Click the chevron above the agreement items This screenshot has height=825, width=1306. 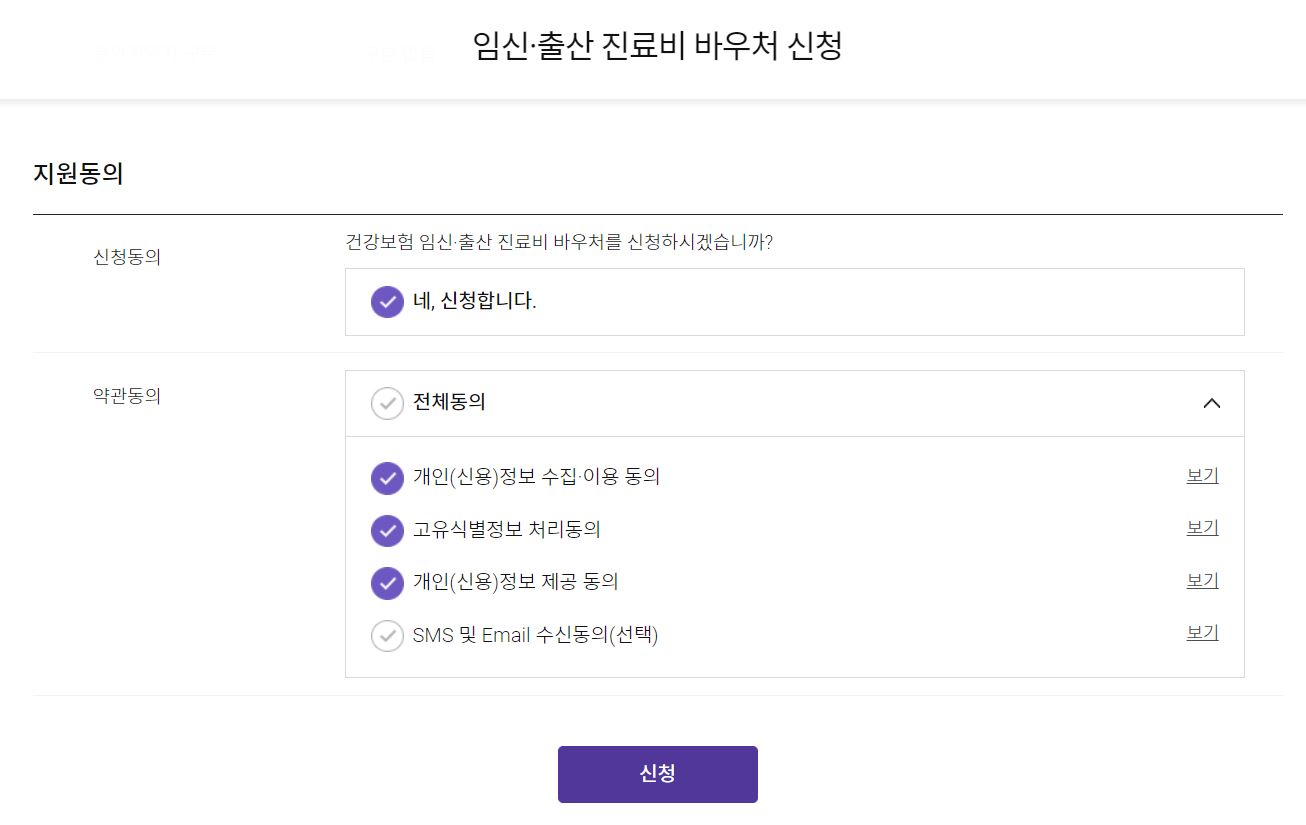(1212, 403)
